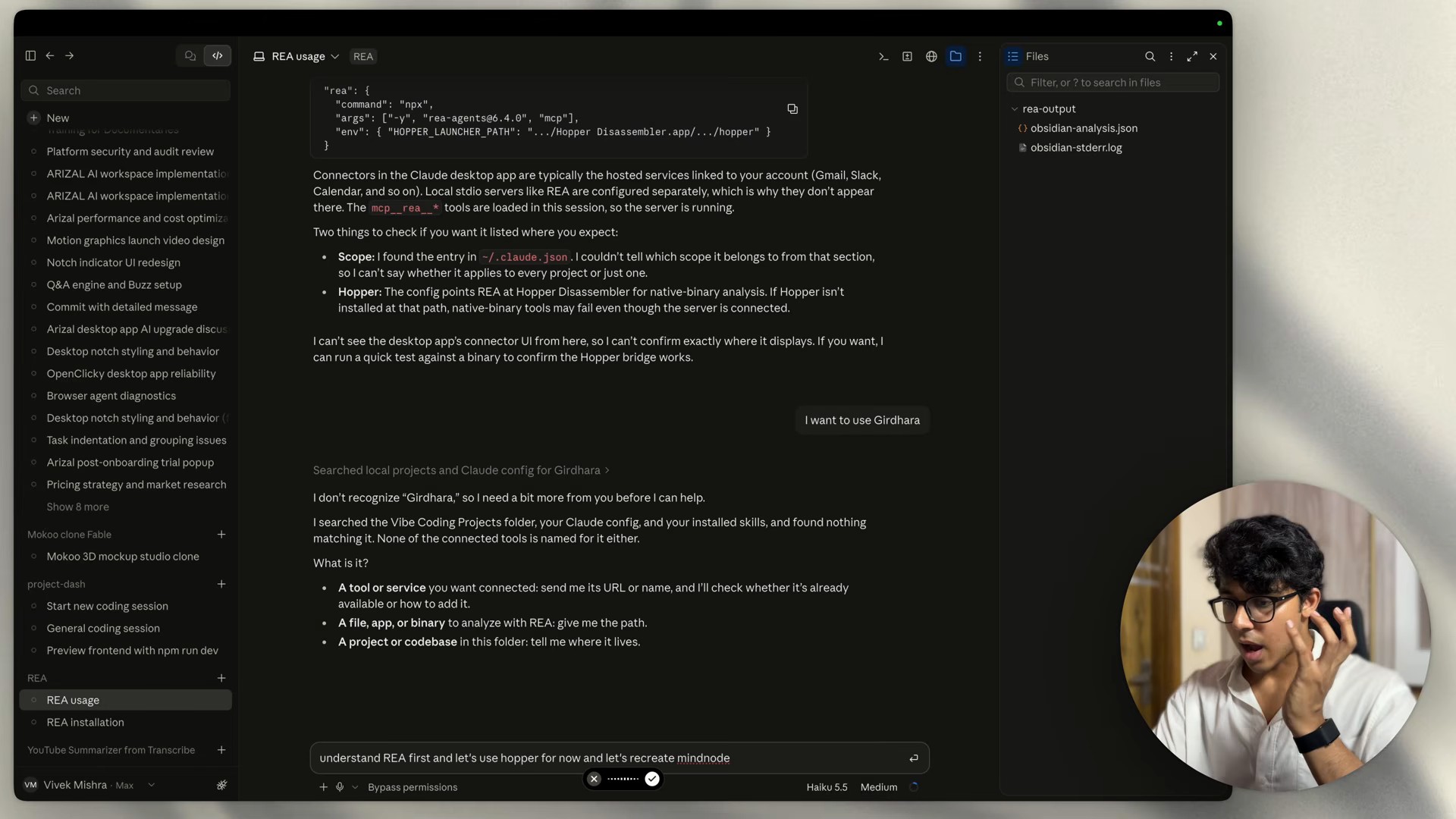Add an attachment with the plus icon
Screen dimensions: 1456x819
(323, 787)
